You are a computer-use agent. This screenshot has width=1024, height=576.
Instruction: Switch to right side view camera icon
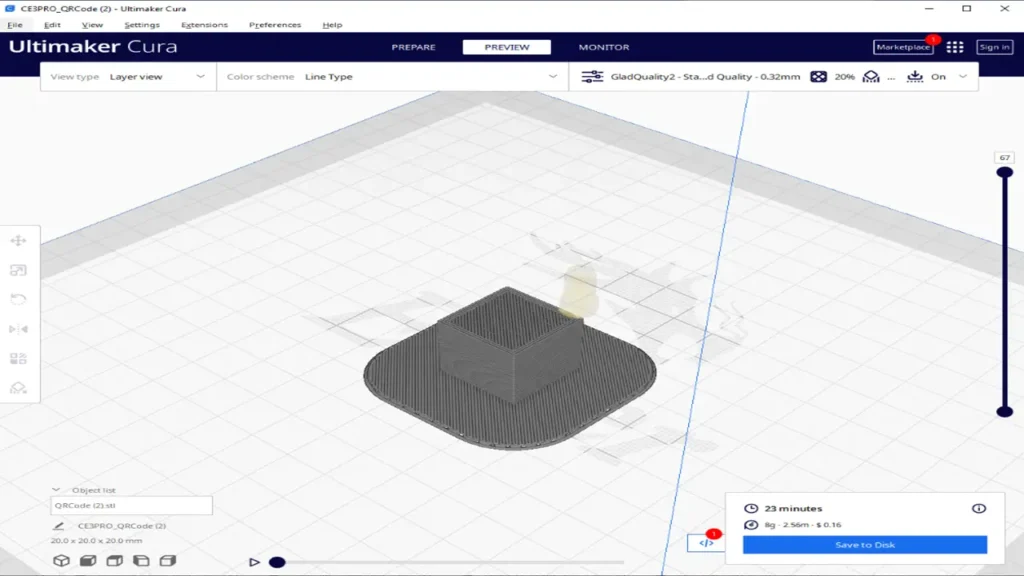point(168,560)
